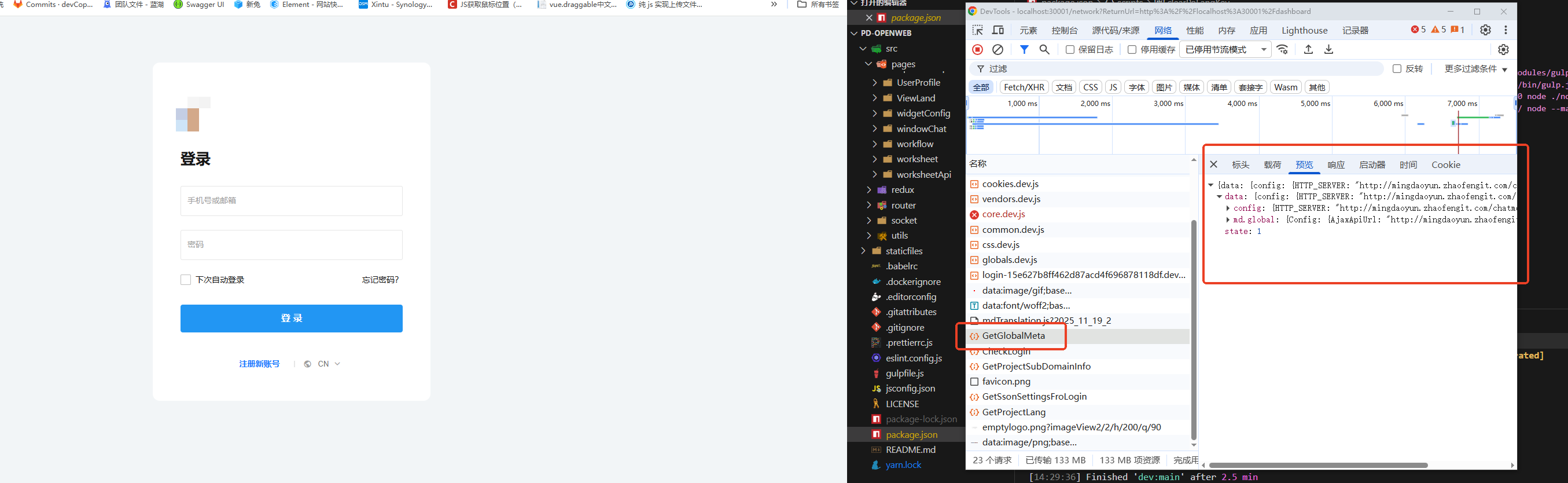This screenshot has height=483, width=1568.
Task: Open the 更多过滤条件 dropdown
Action: tap(1475, 69)
